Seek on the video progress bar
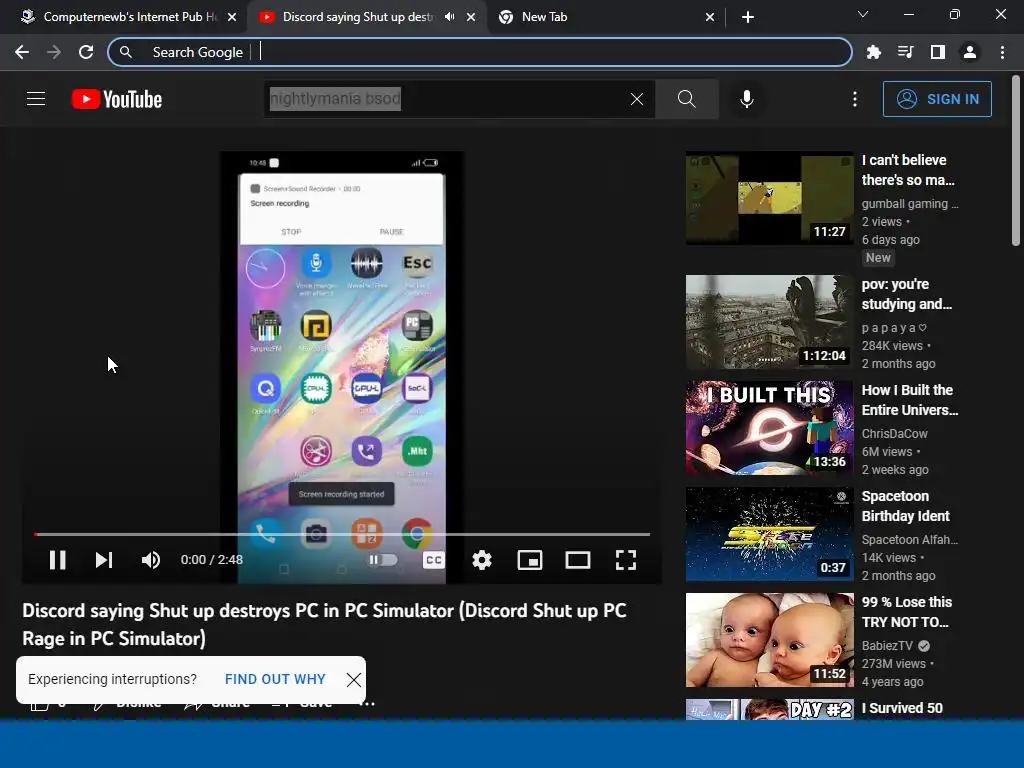 click(x=342, y=534)
